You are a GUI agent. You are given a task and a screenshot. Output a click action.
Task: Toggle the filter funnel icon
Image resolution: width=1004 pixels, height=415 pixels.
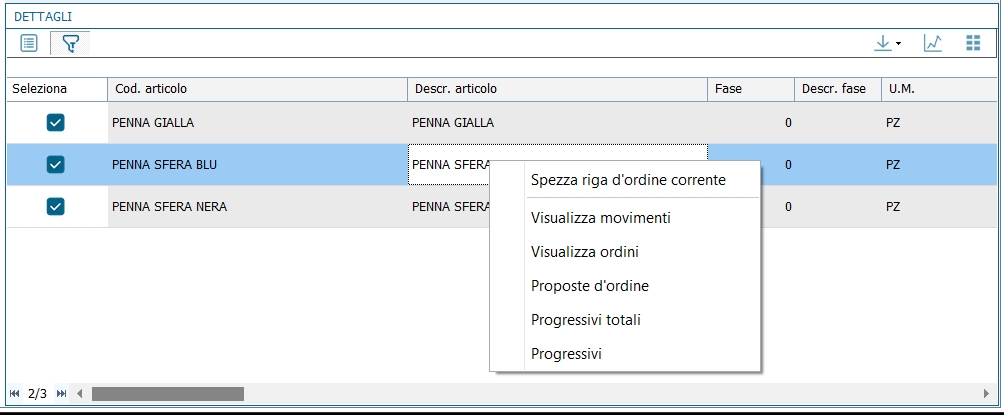pyautogui.click(x=70, y=43)
